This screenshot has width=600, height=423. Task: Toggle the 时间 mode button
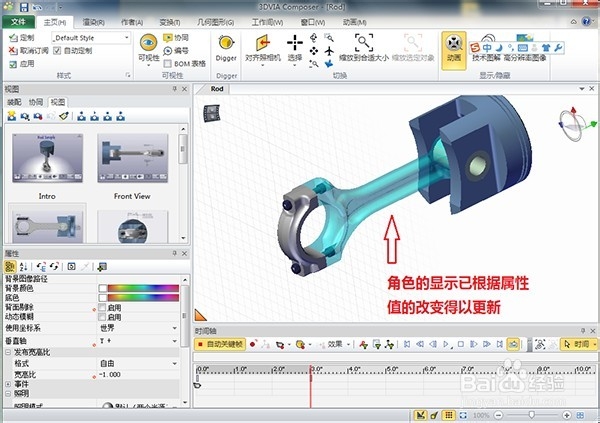coord(578,344)
